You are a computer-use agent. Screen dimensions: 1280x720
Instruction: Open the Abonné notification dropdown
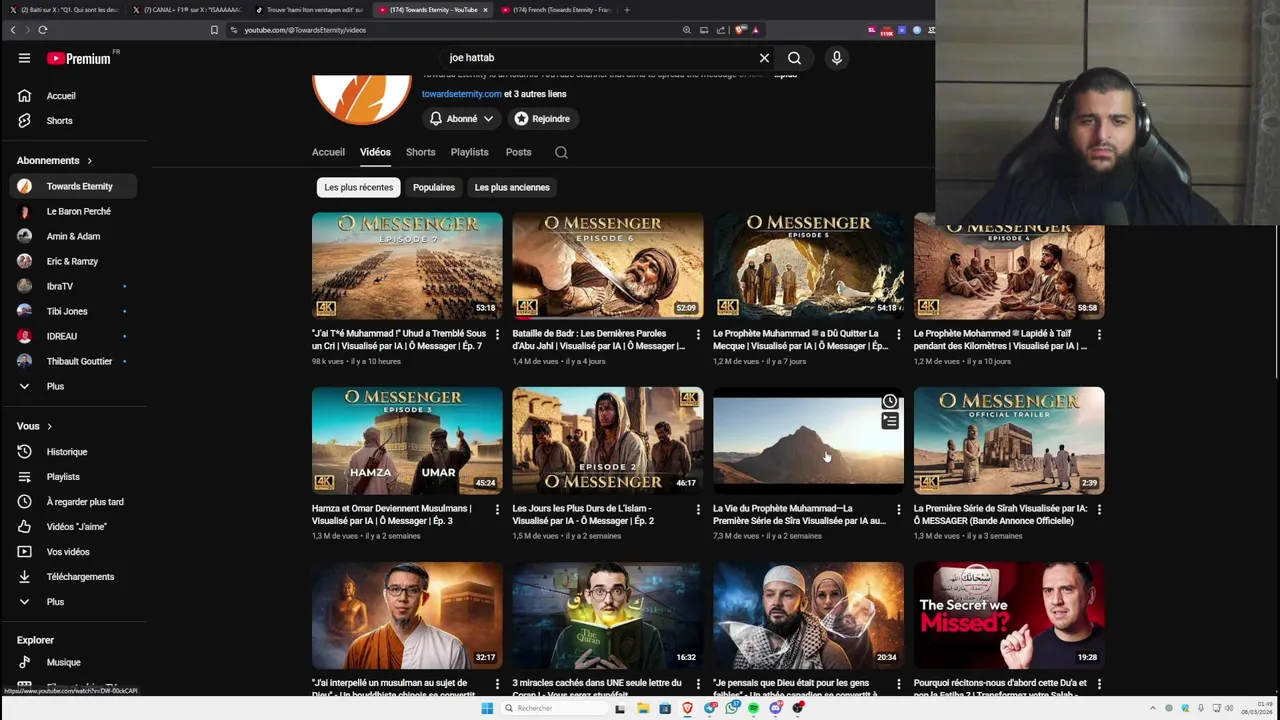point(462,118)
